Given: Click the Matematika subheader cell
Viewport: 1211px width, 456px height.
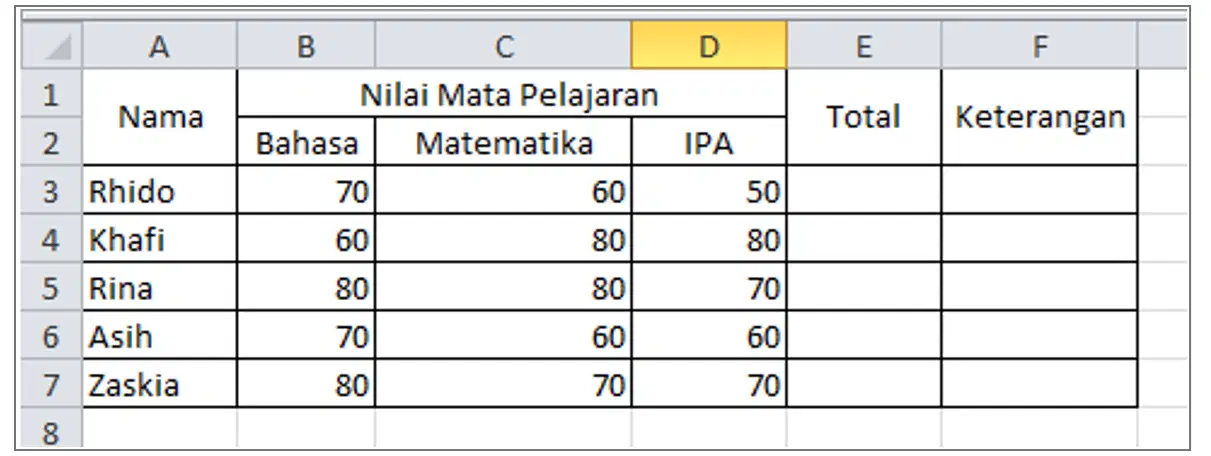Looking at the screenshot, I should pyautogui.click(x=504, y=141).
